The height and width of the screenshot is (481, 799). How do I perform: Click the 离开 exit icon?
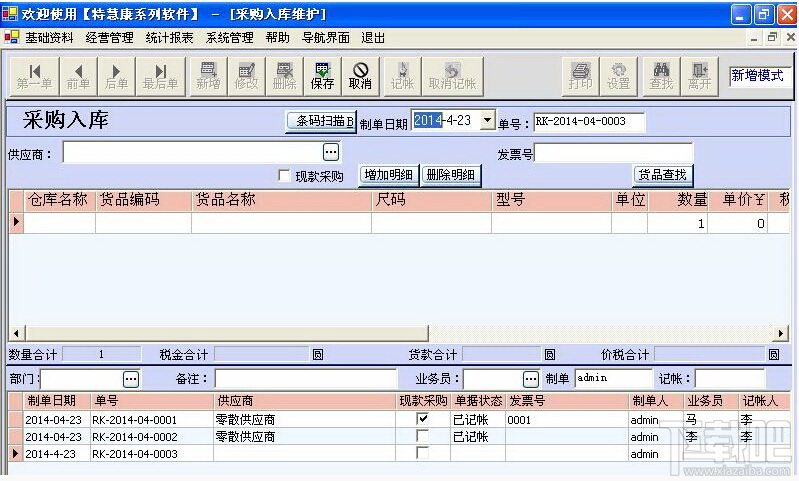click(x=699, y=76)
